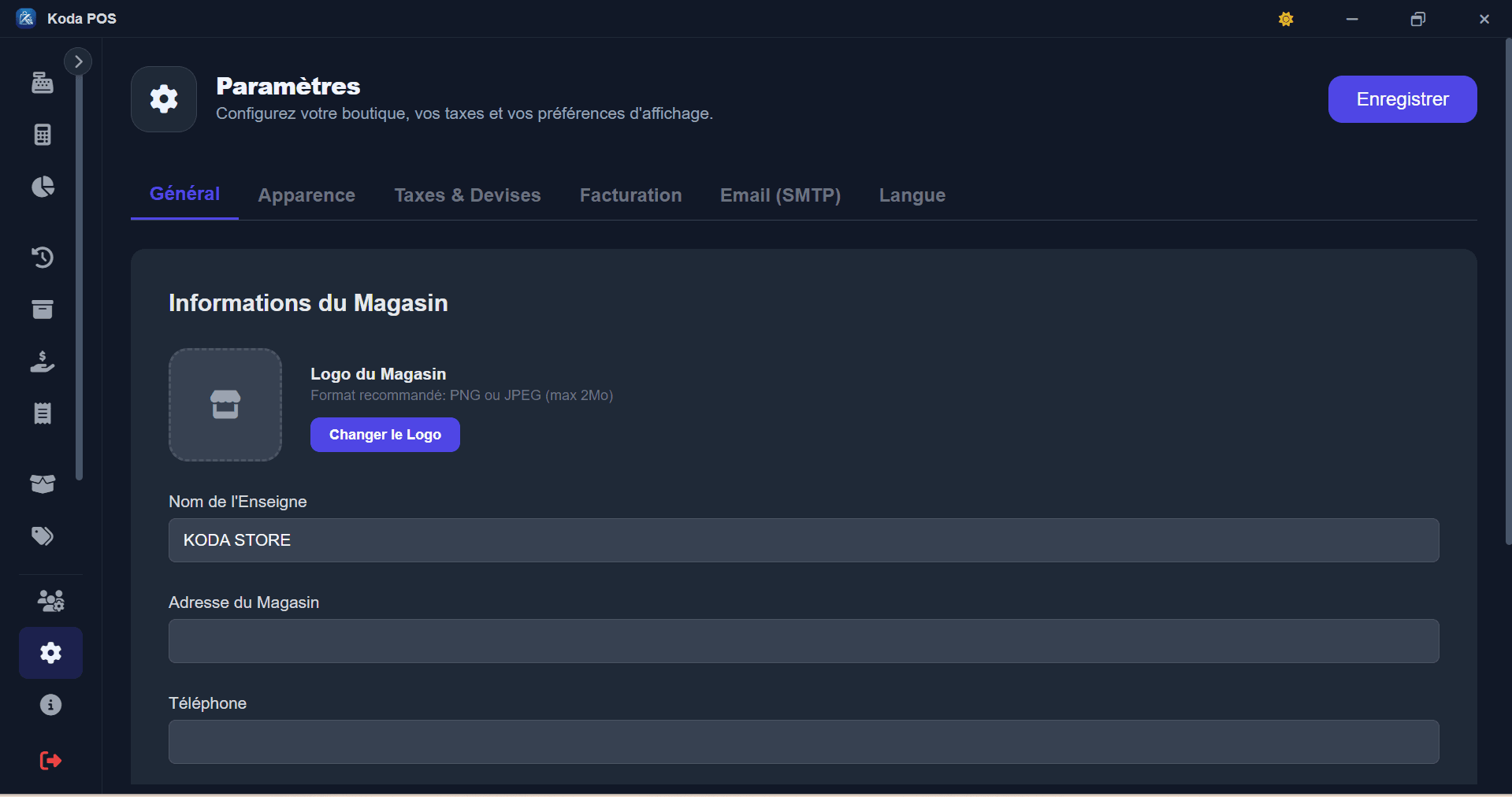This screenshot has width=1512, height=797.
Task: Open the tags sidebar icon
Action: [x=43, y=536]
